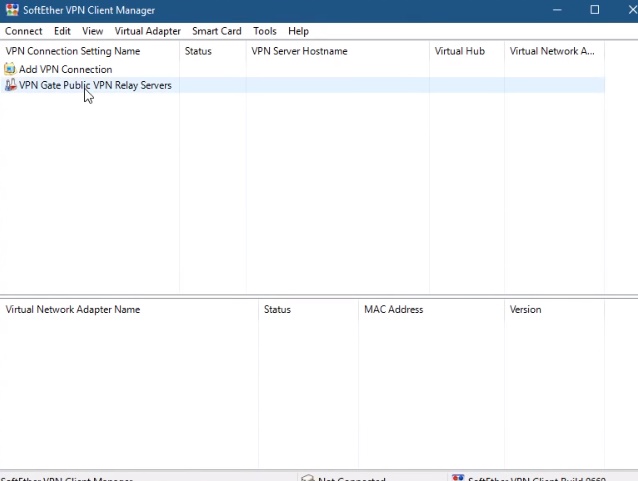Viewport: 638px width, 481px height.
Task: Click the VPN Gate relay servers icon
Action: point(10,85)
